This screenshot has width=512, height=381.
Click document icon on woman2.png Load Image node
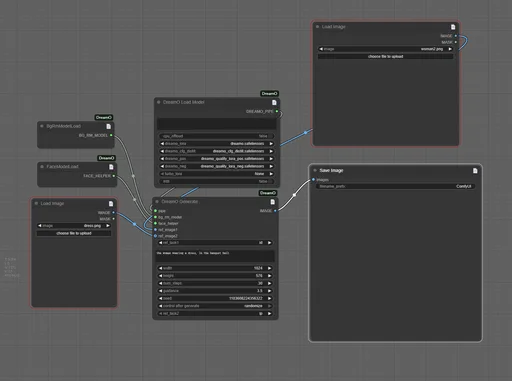tap(453, 27)
